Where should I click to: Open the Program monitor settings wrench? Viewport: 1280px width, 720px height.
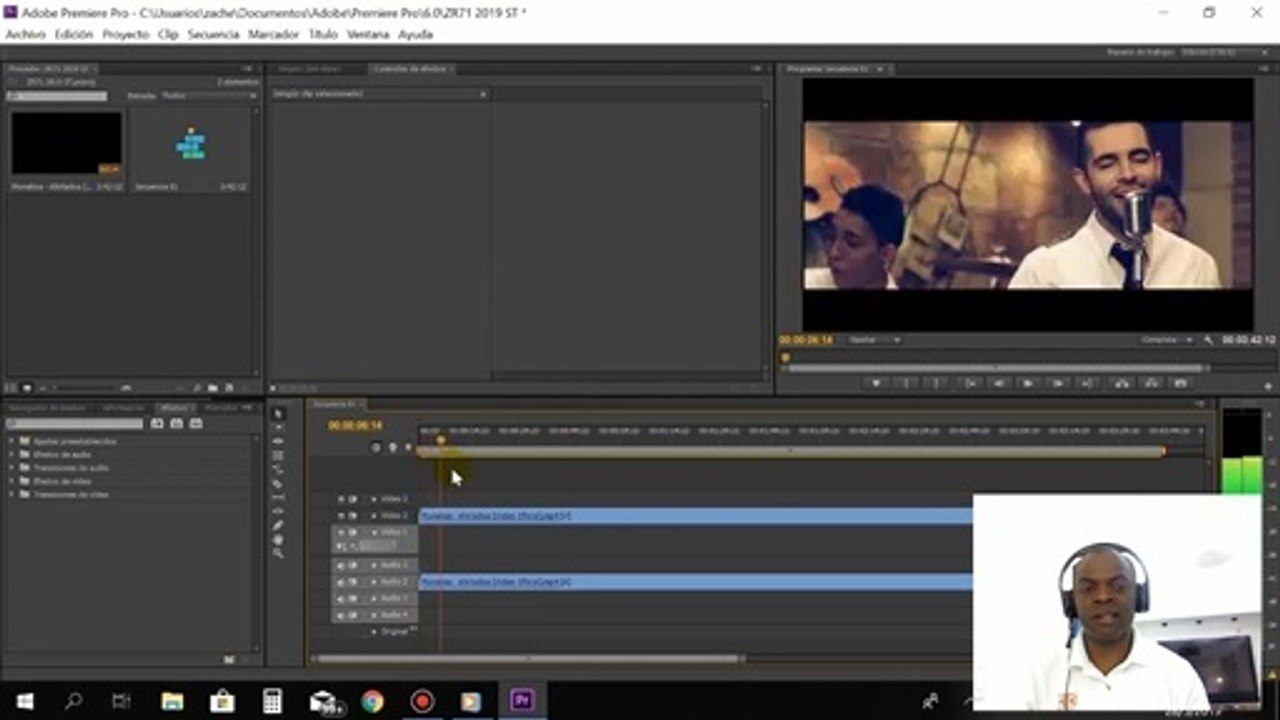tap(1209, 340)
